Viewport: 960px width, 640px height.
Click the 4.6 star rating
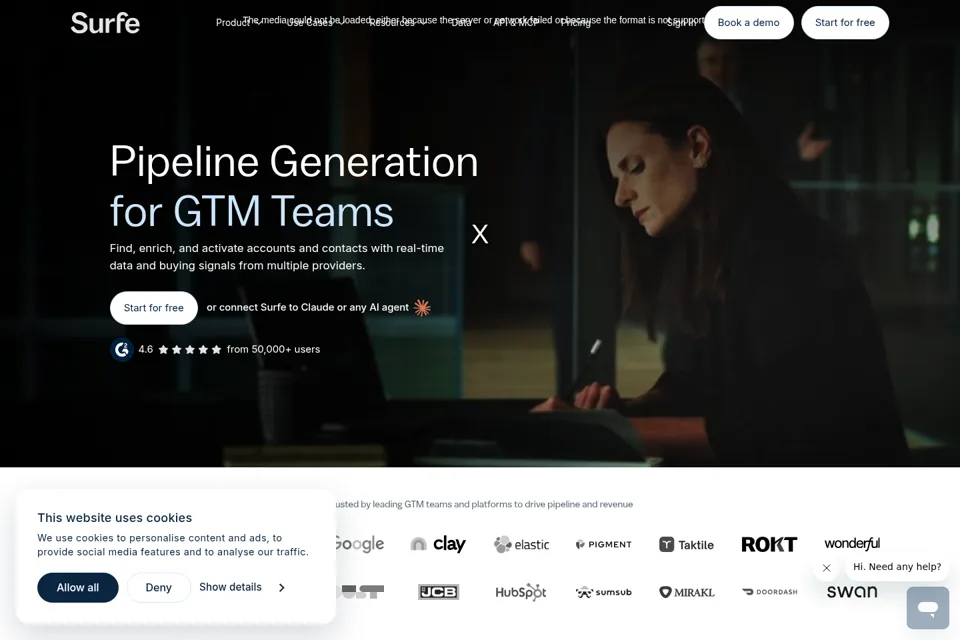180,349
